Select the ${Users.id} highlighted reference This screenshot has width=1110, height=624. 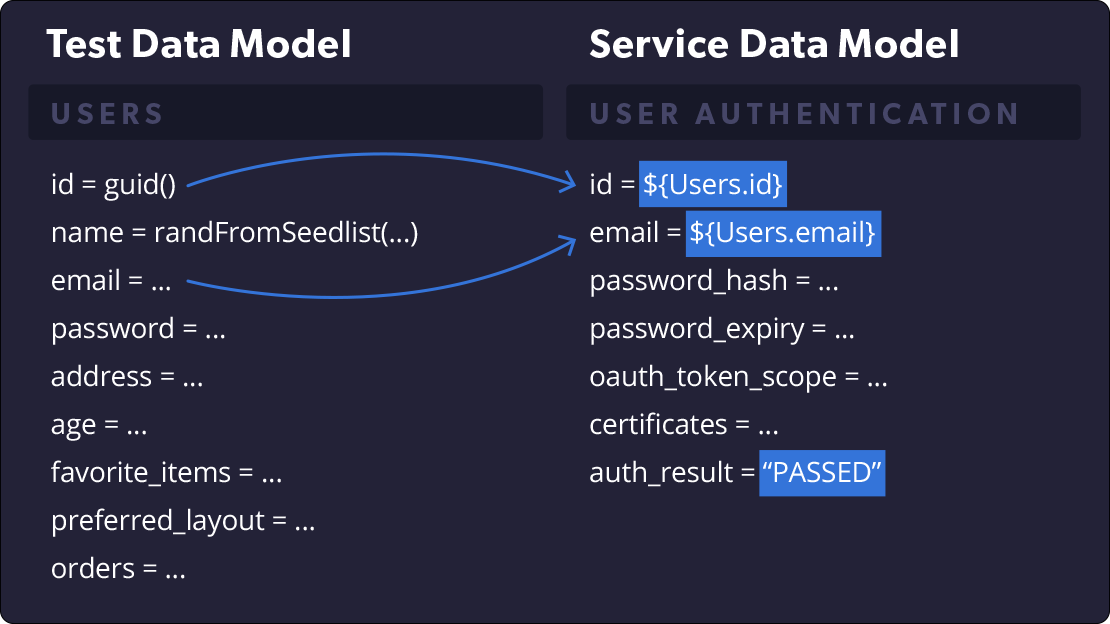click(713, 184)
